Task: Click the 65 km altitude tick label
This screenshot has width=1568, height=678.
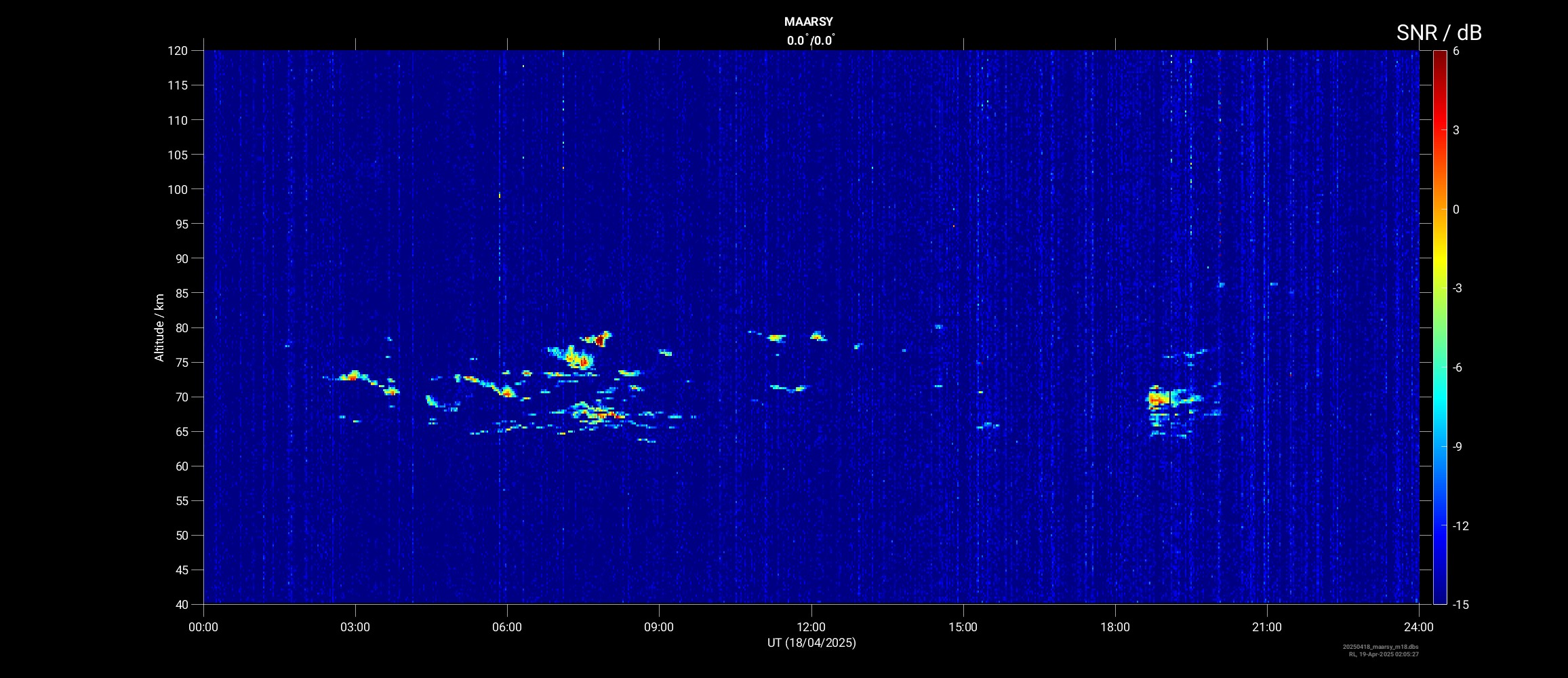Action: 181,431
